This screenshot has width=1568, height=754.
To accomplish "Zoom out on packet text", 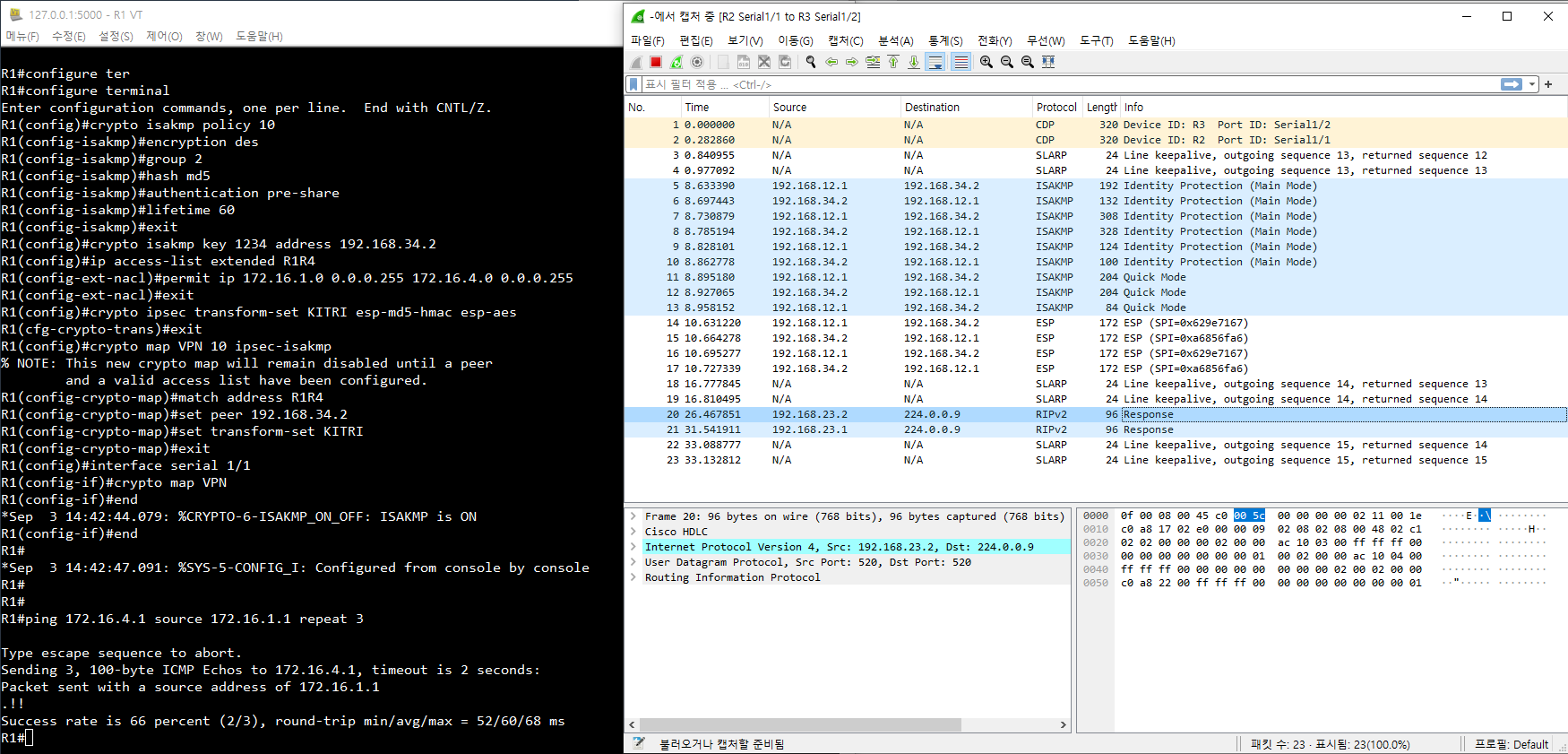I will [x=1007, y=62].
